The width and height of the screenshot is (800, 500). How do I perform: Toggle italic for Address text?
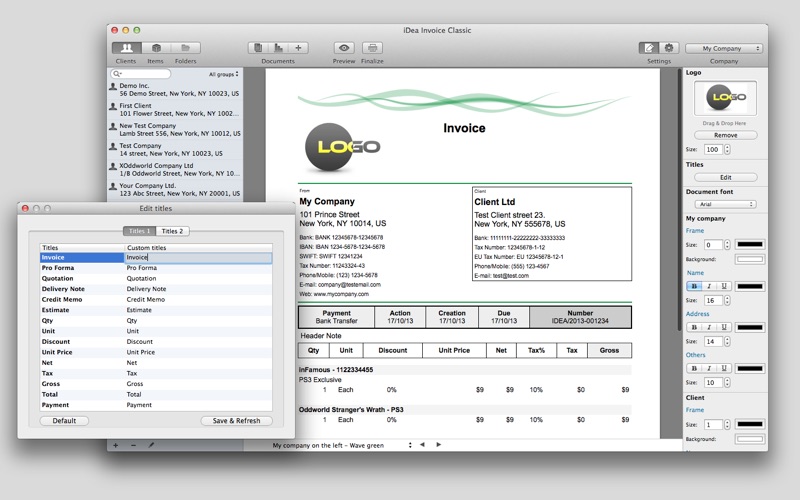[x=709, y=327]
